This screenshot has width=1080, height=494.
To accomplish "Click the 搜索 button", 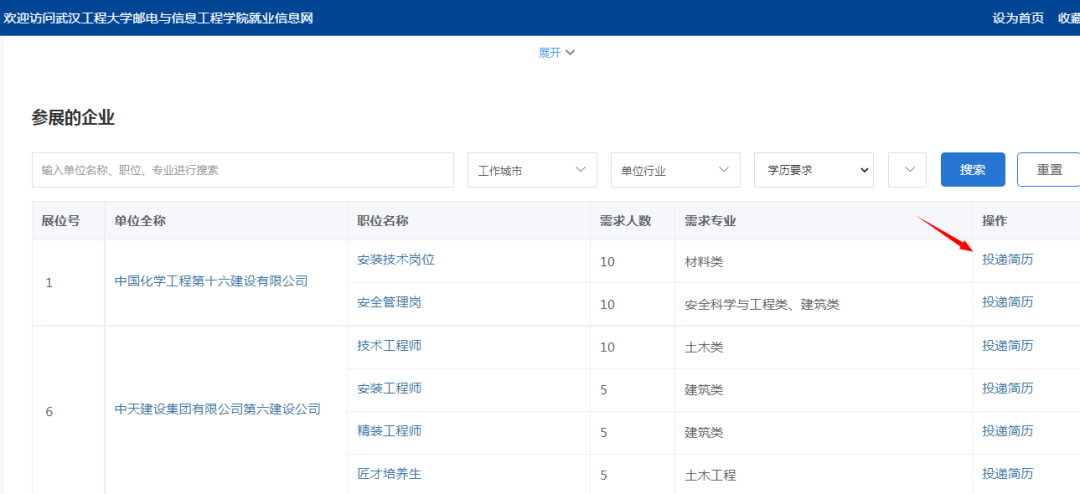I will click(x=973, y=169).
